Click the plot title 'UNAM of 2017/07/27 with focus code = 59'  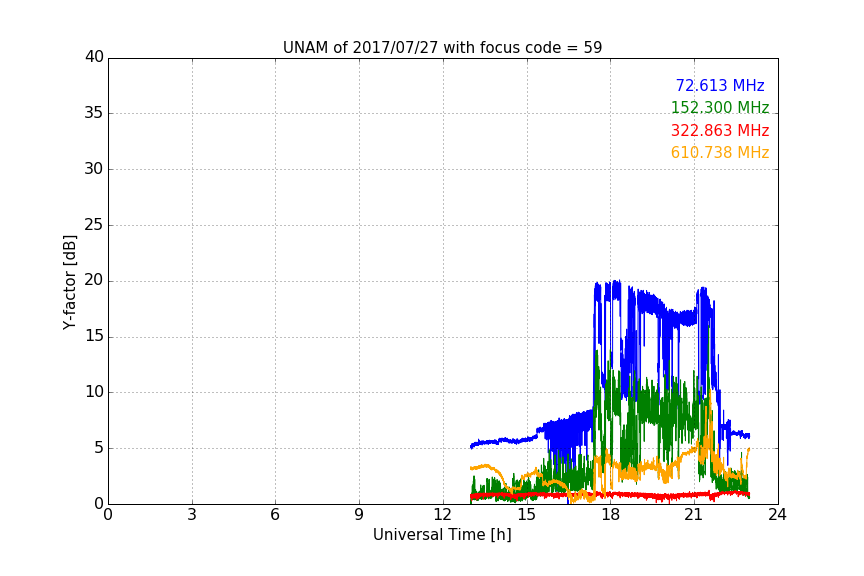coord(442,48)
